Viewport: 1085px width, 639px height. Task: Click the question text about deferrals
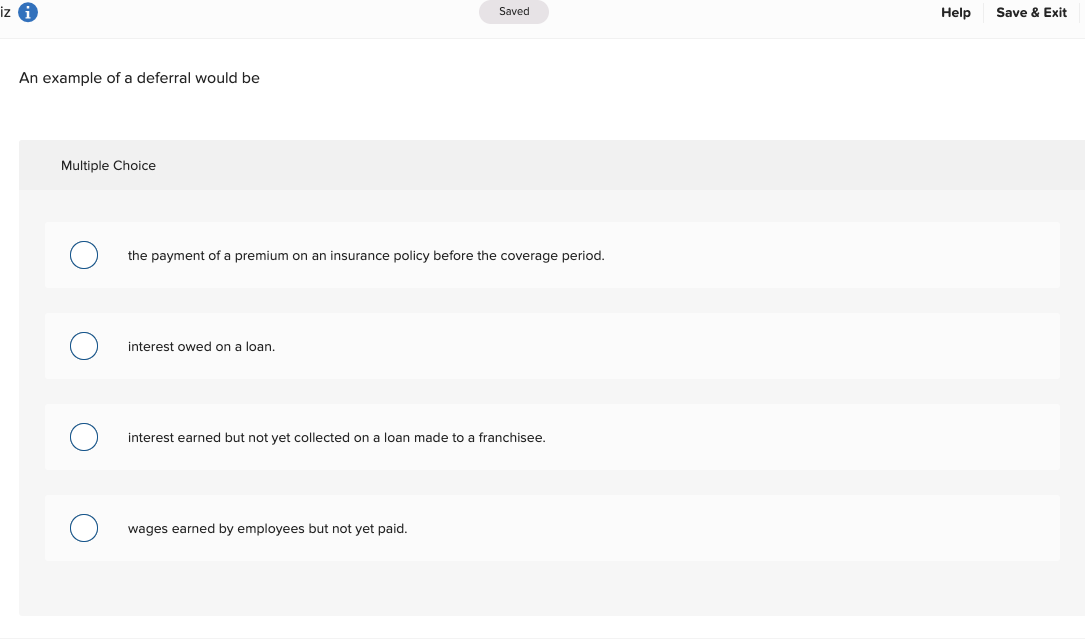(x=139, y=77)
